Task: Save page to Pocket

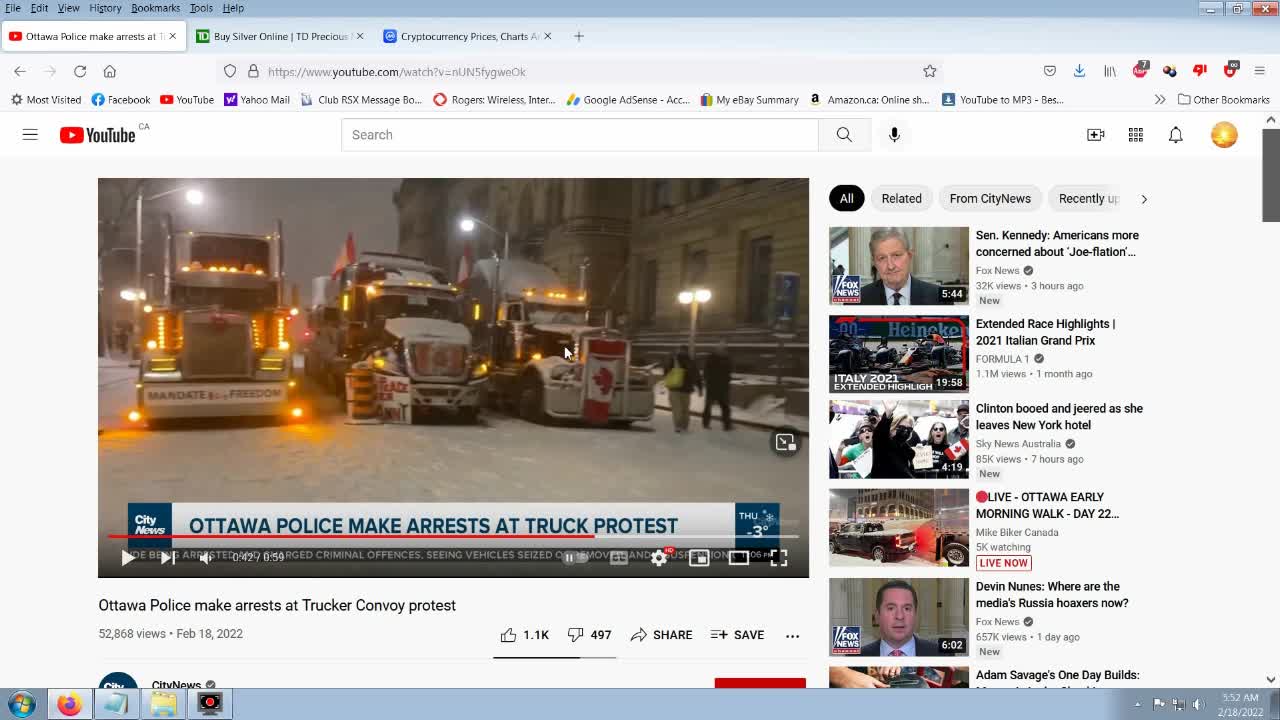Action: point(1050,71)
